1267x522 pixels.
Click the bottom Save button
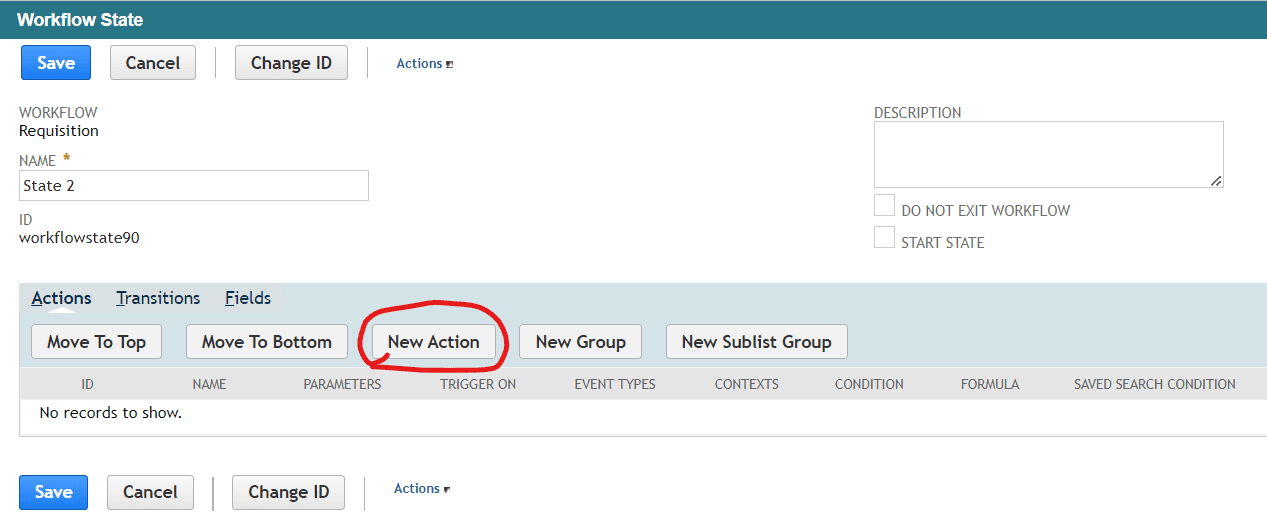(x=54, y=492)
